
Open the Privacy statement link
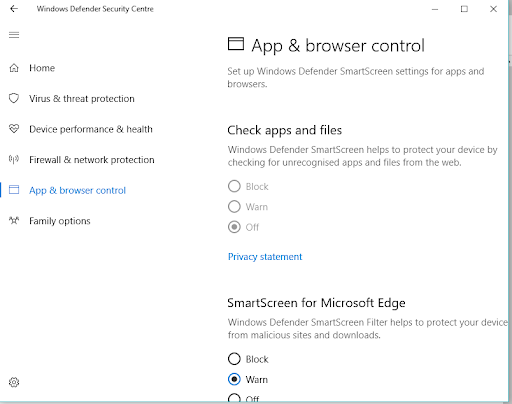click(265, 257)
